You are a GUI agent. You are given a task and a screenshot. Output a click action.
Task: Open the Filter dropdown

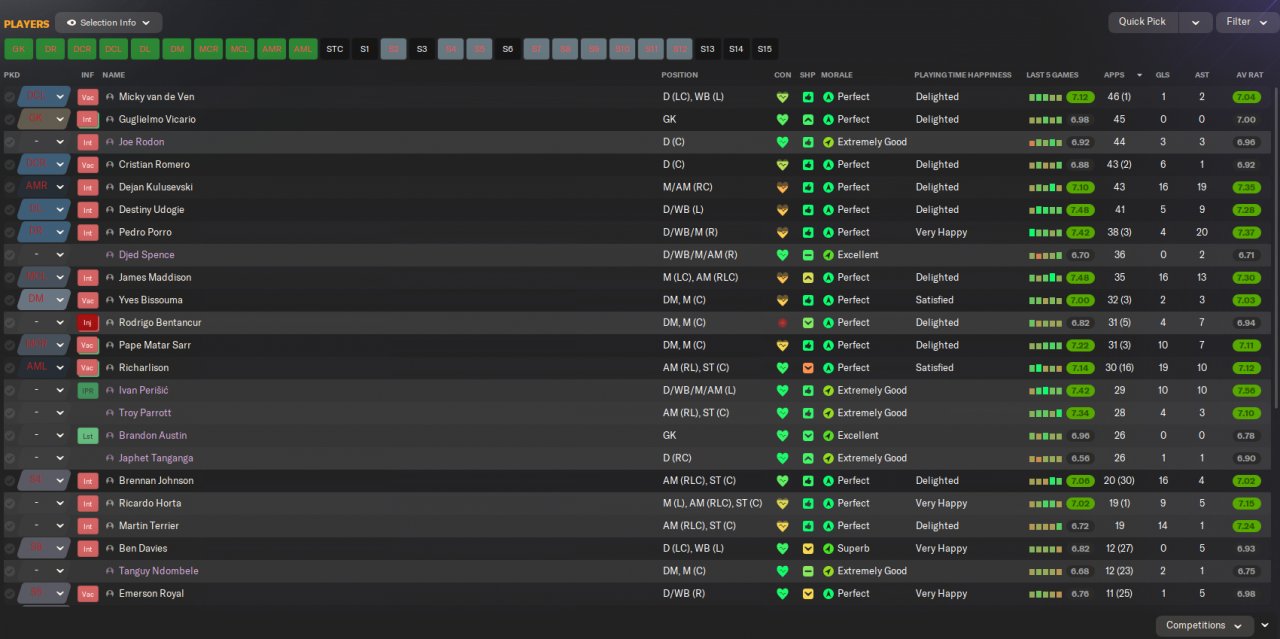[x=1247, y=22]
